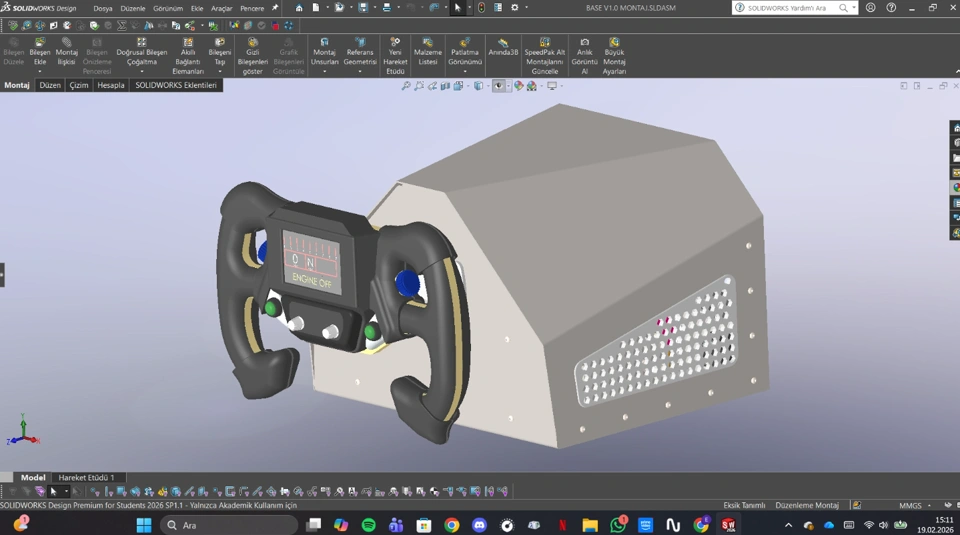Click the Yeni Hareket Etüdü icon
This screenshot has height=535, width=960.
point(395,44)
